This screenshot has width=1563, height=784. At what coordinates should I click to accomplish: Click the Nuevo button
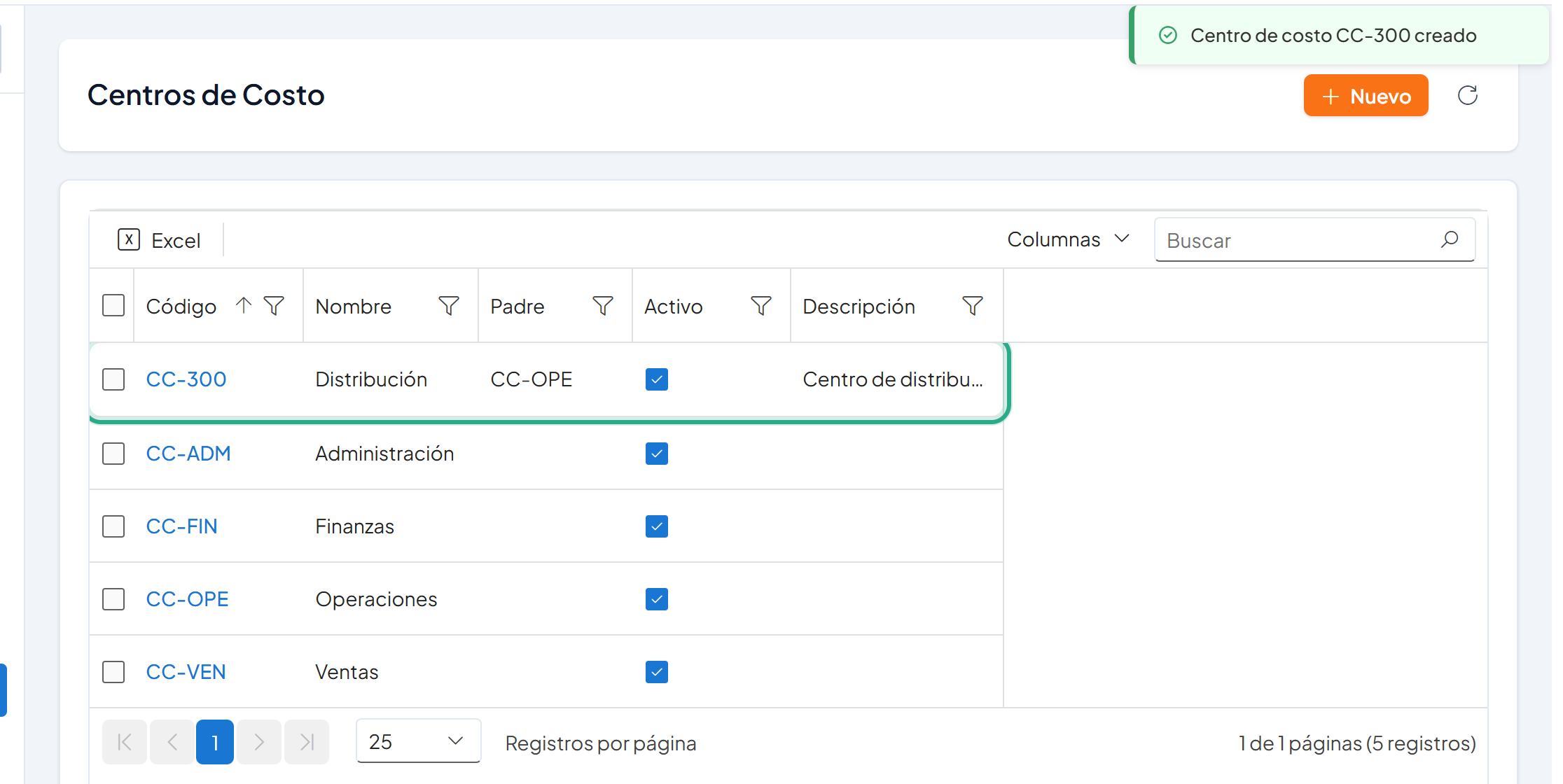coord(1366,95)
